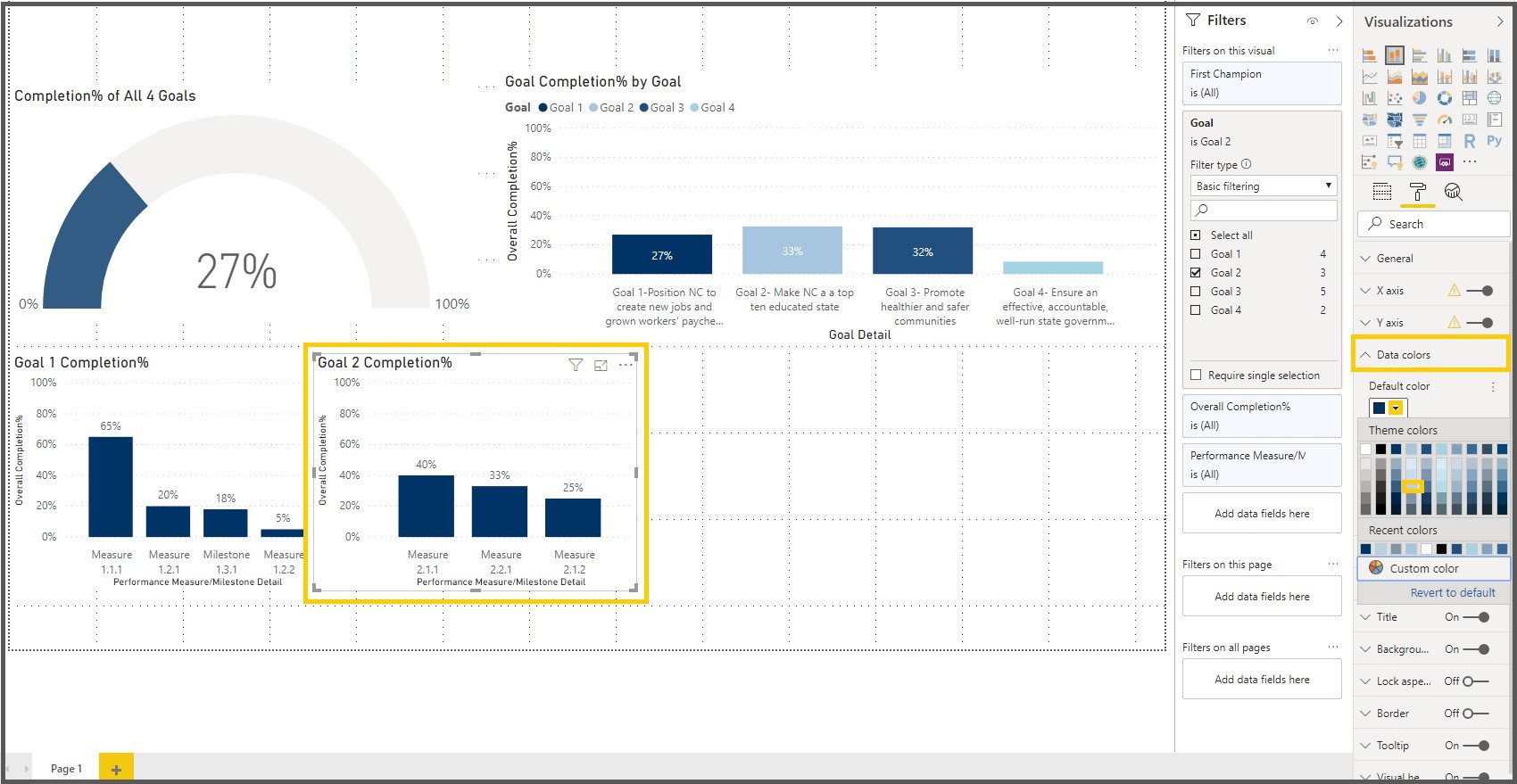Check the Goal 3 filter checkbox
This screenshot has height=784, width=1517.
pos(1196,292)
